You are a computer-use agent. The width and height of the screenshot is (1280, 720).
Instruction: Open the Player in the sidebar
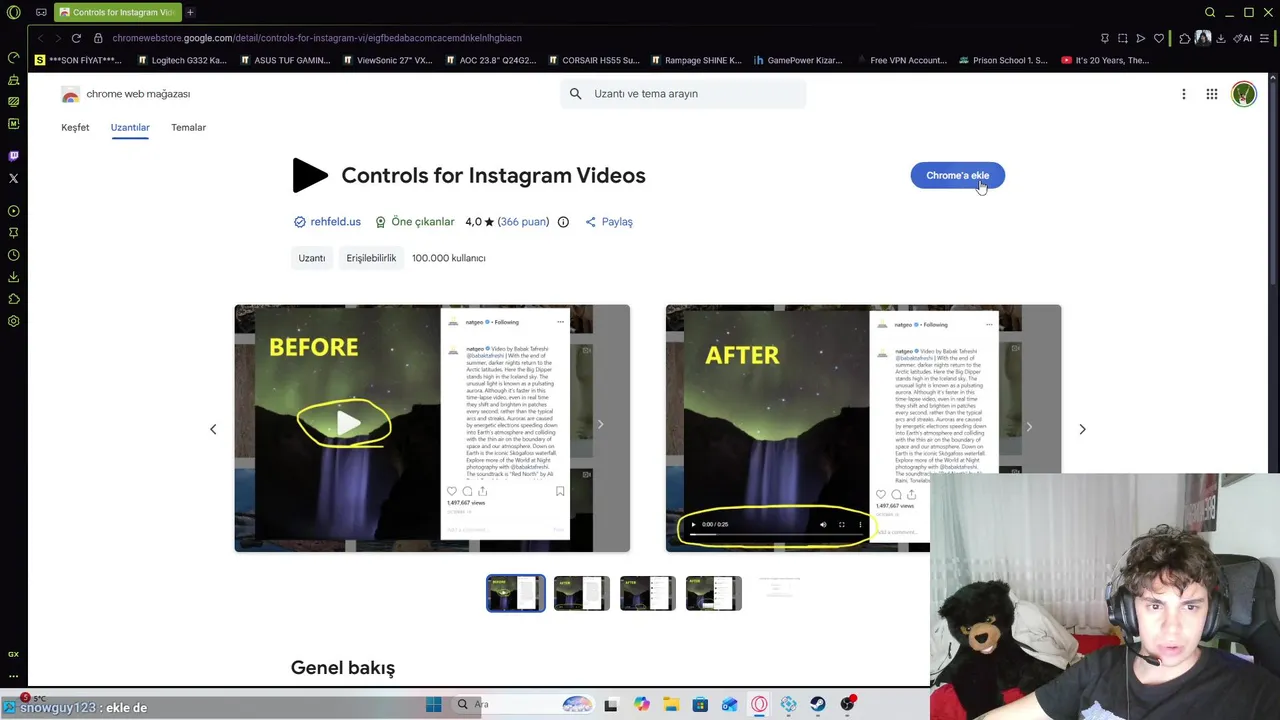13,211
